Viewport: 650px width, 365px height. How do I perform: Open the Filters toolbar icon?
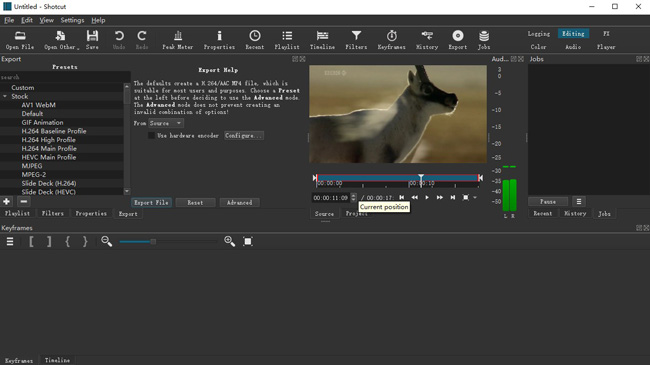[356, 40]
